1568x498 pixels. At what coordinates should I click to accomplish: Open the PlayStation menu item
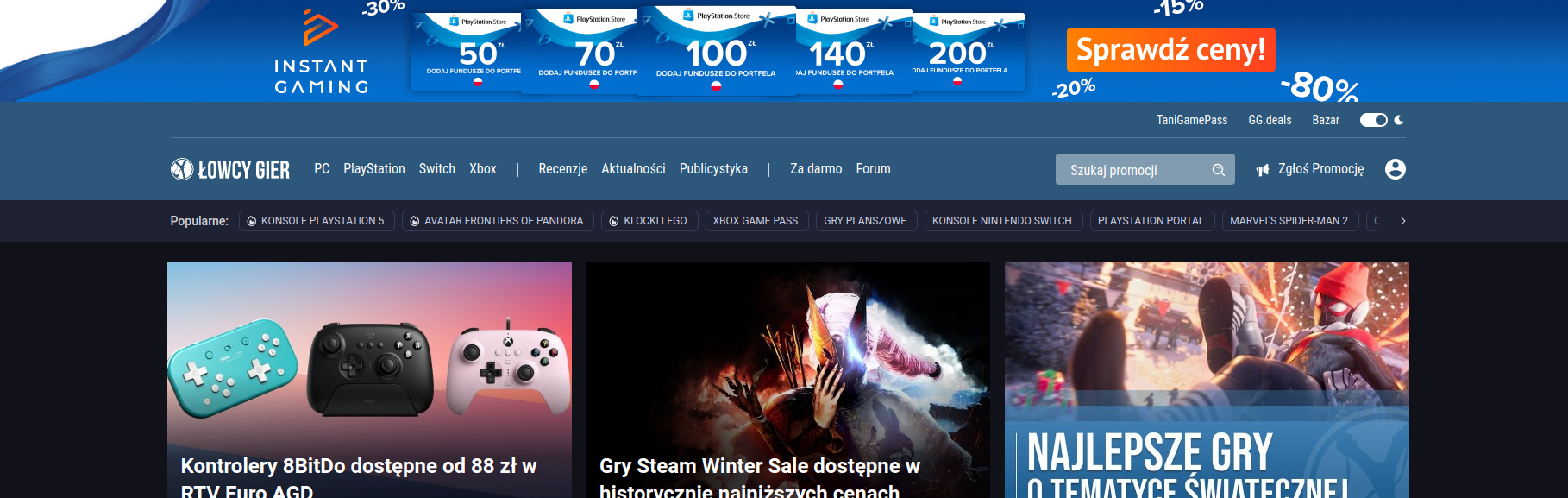pyautogui.click(x=373, y=169)
